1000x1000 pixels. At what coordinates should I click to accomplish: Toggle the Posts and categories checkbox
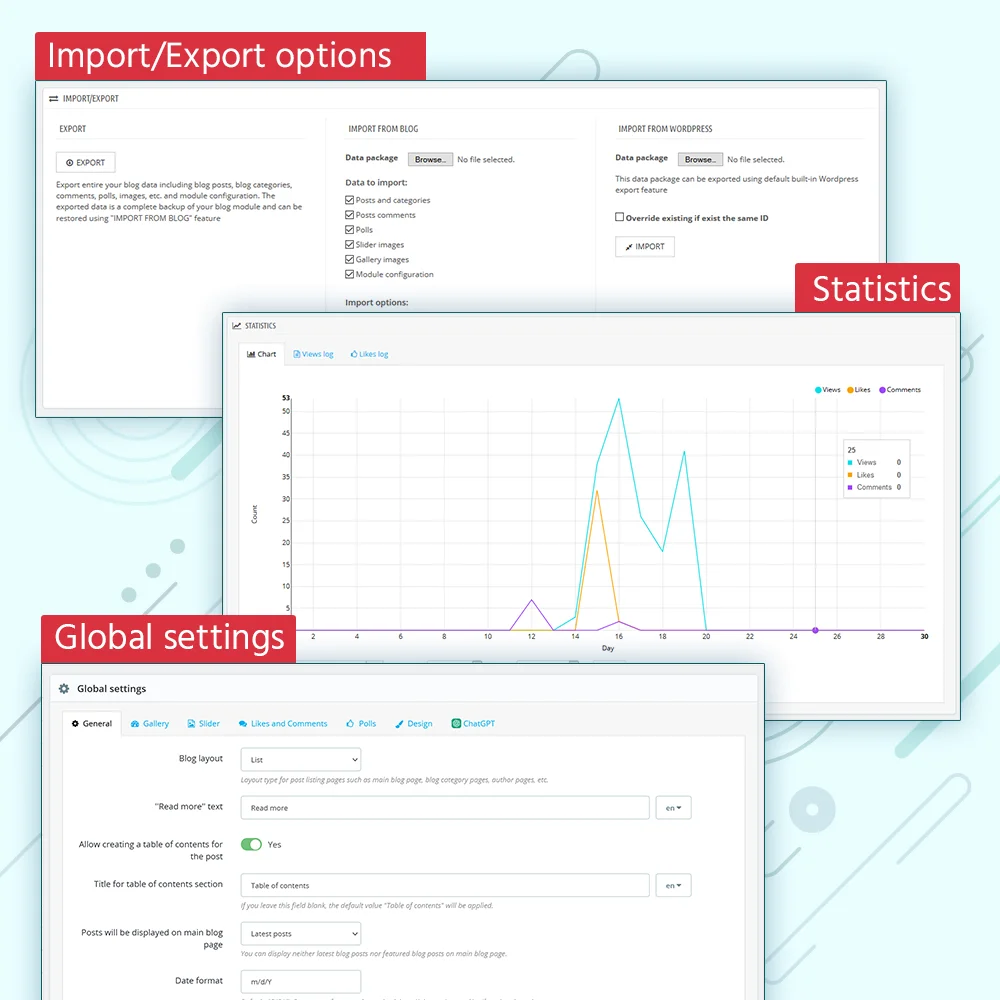pos(350,200)
